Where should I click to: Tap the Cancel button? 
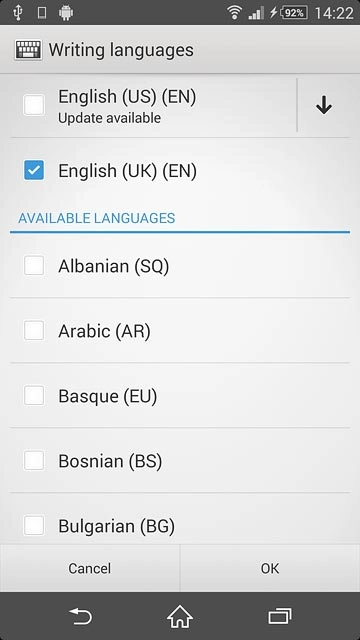(x=89, y=568)
